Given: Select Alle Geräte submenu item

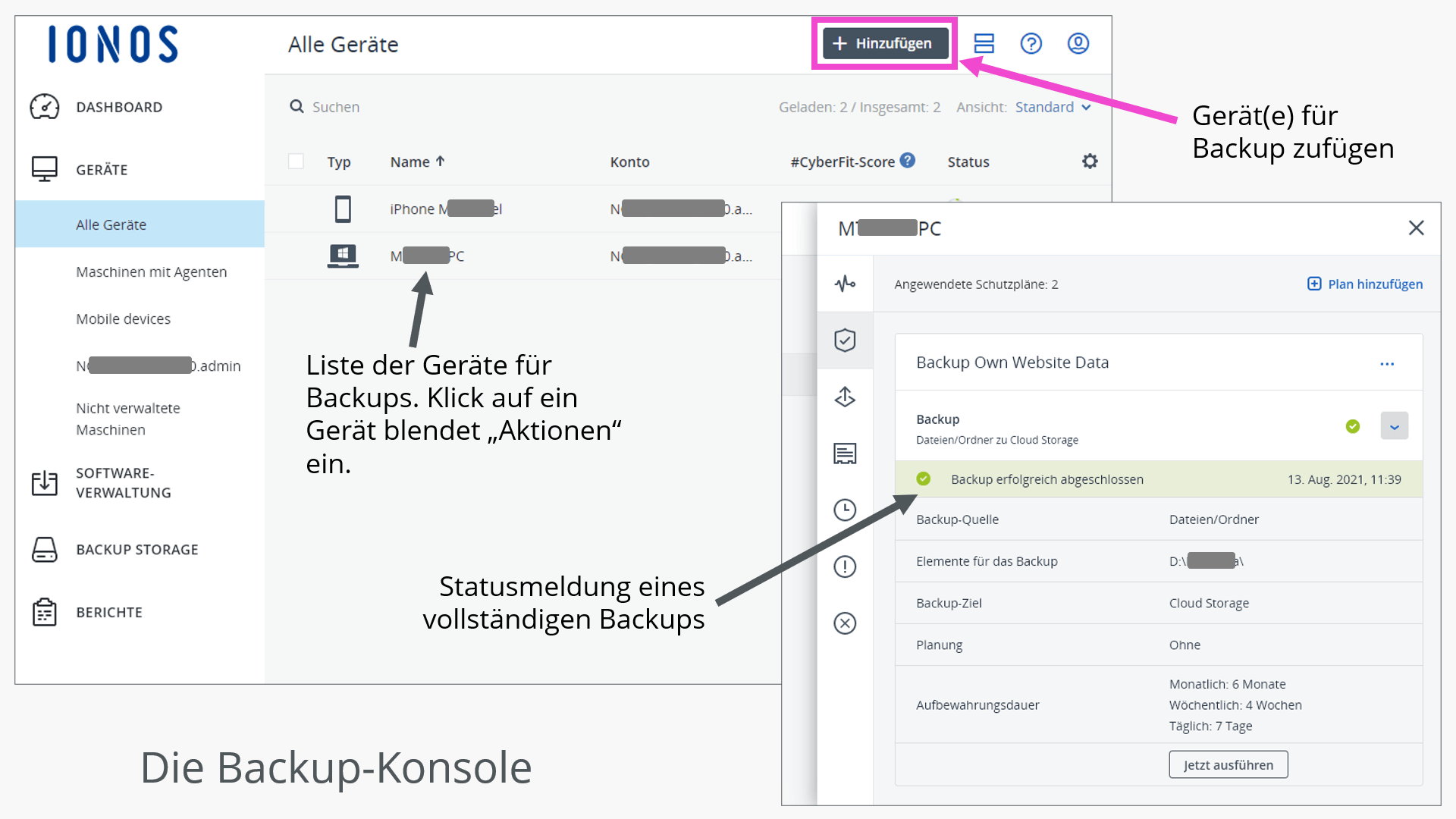Looking at the screenshot, I should point(140,224).
